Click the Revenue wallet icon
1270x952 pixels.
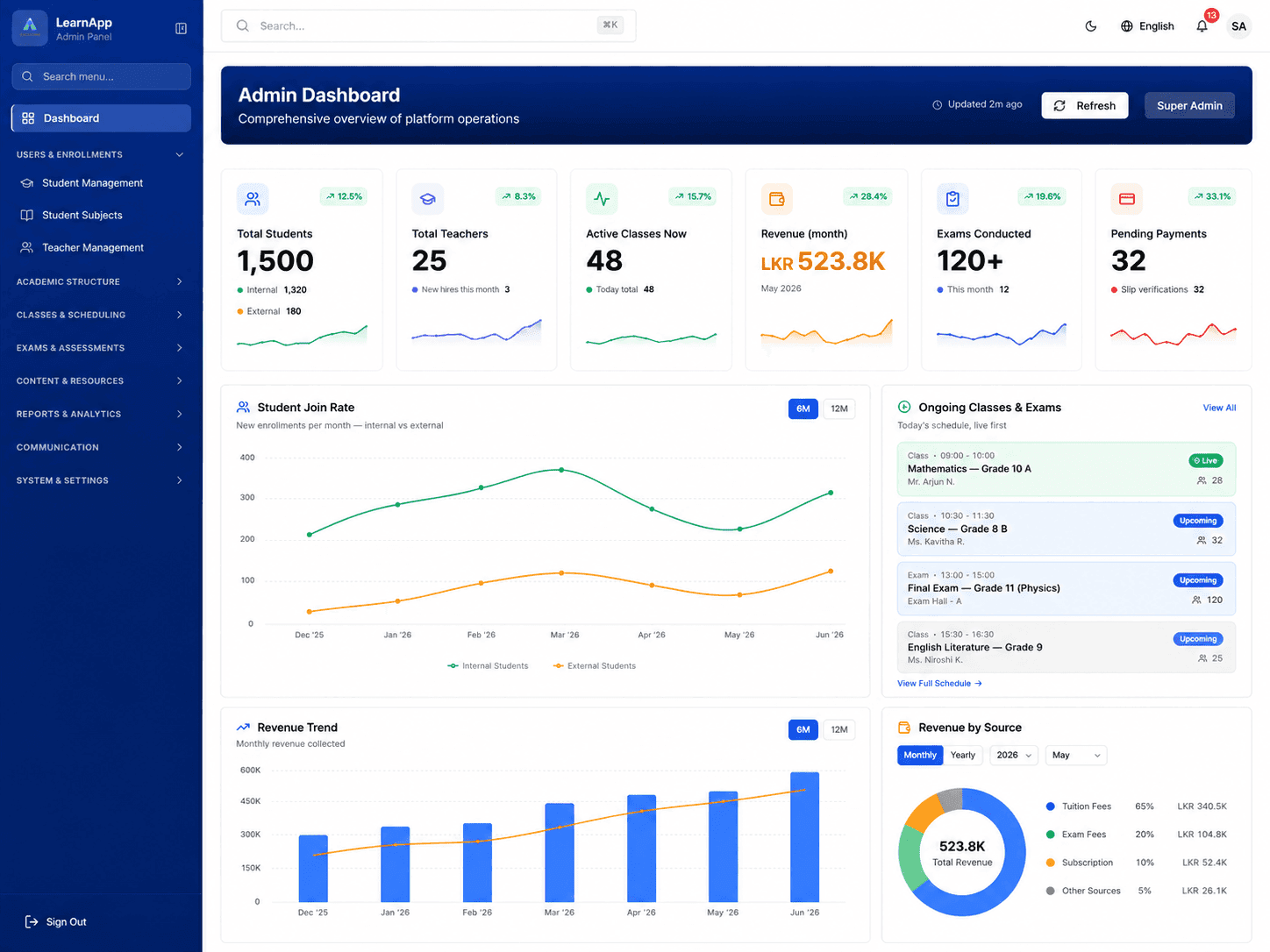point(777,199)
